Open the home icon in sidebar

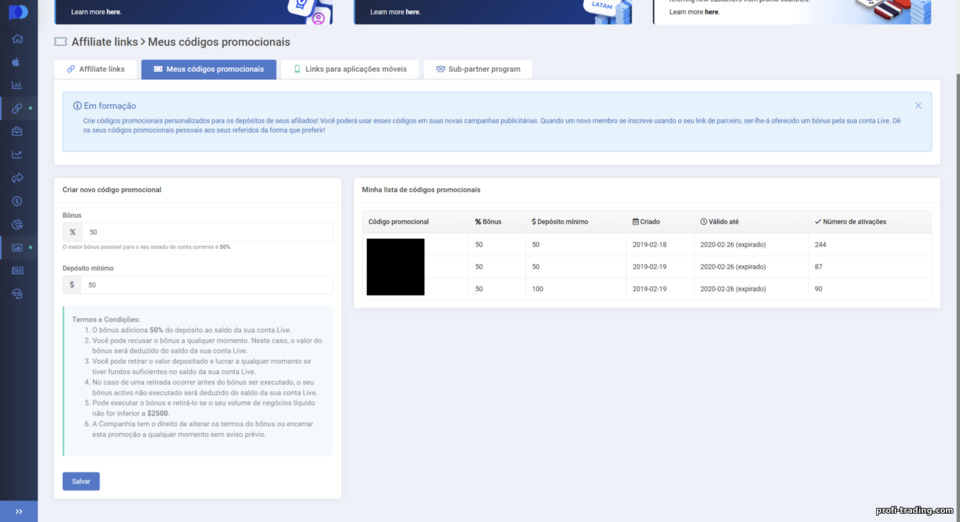pyautogui.click(x=17, y=39)
